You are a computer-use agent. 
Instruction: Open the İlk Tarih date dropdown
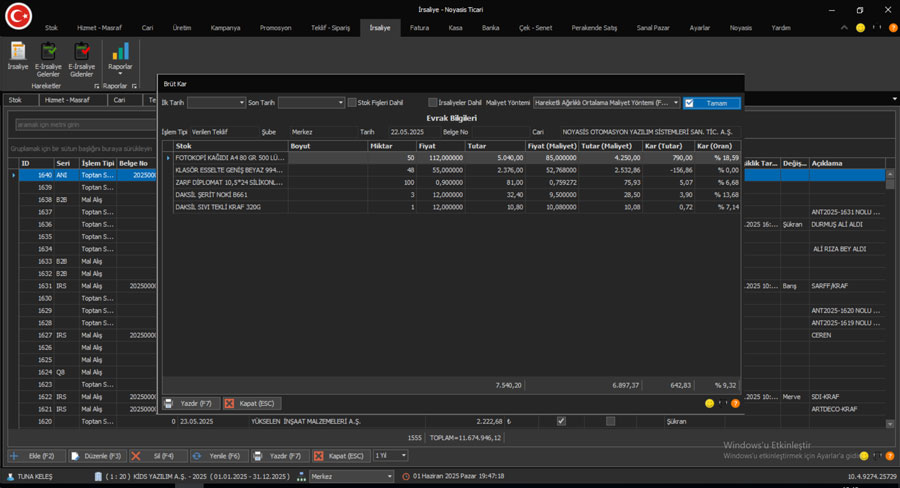click(241, 103)
